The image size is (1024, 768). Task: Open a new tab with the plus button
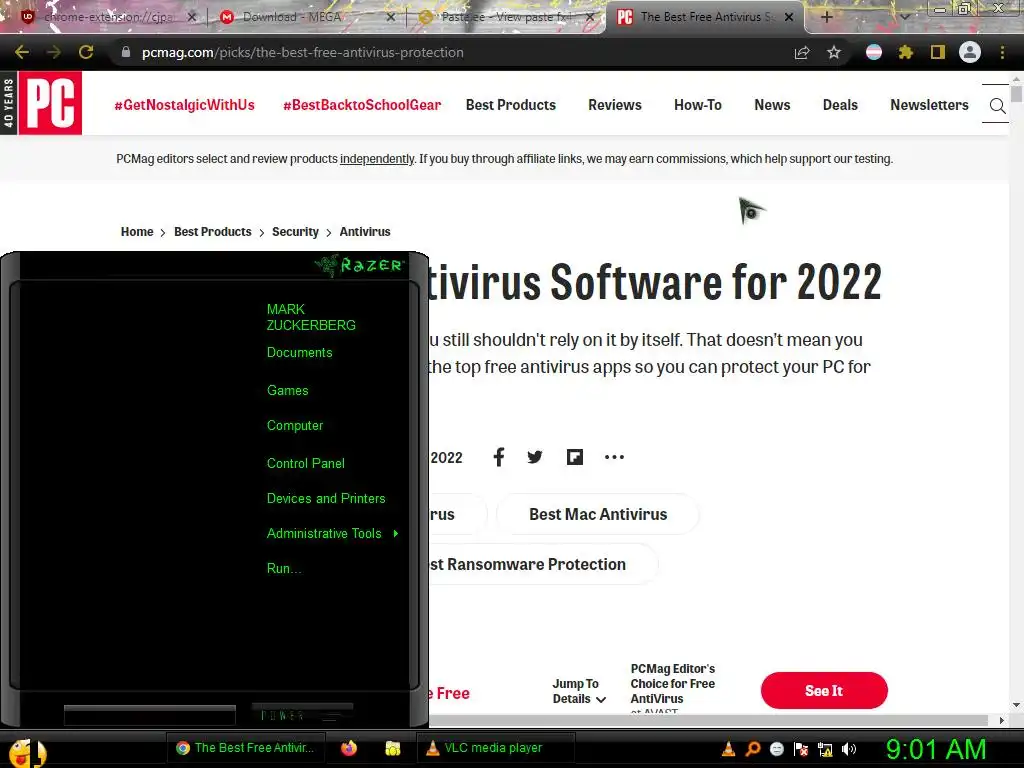pyautogui.click(x=826, y=17)
